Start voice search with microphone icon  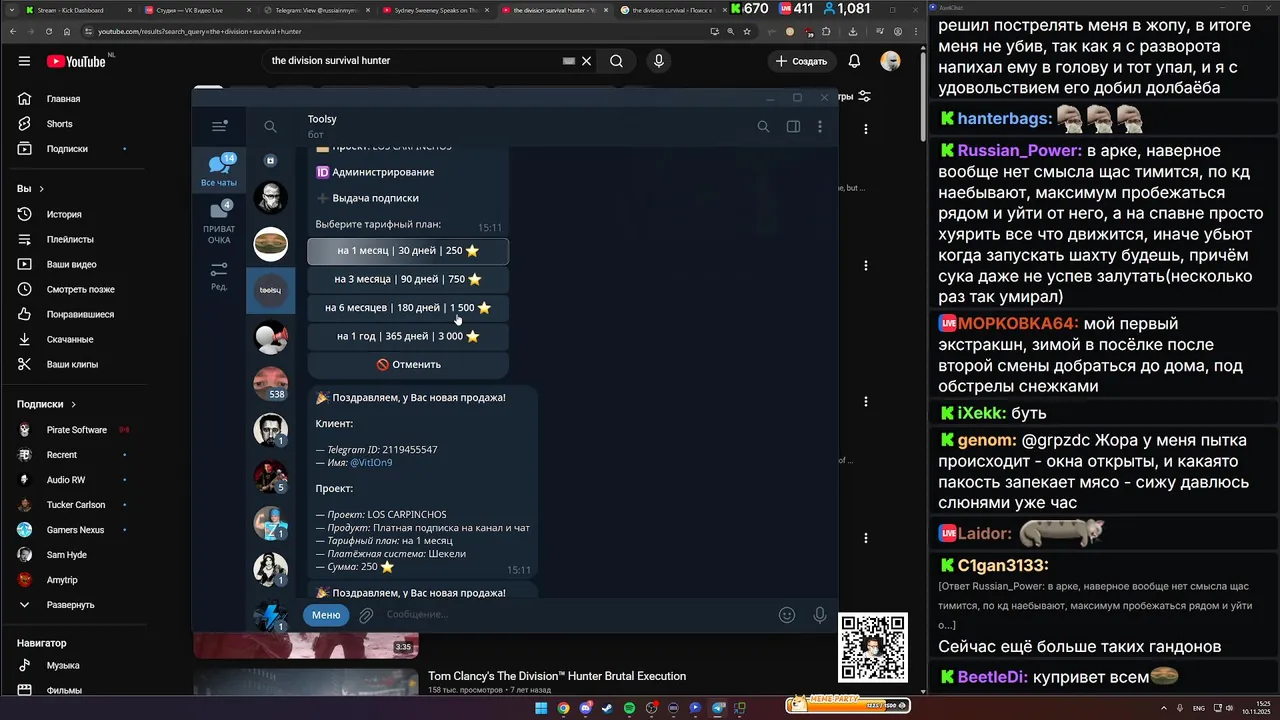[x=658, y=61]
